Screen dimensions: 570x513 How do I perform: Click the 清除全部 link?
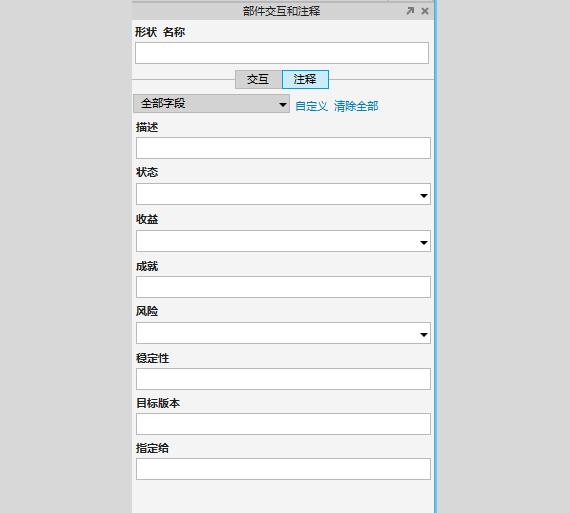tap(356, 106)
